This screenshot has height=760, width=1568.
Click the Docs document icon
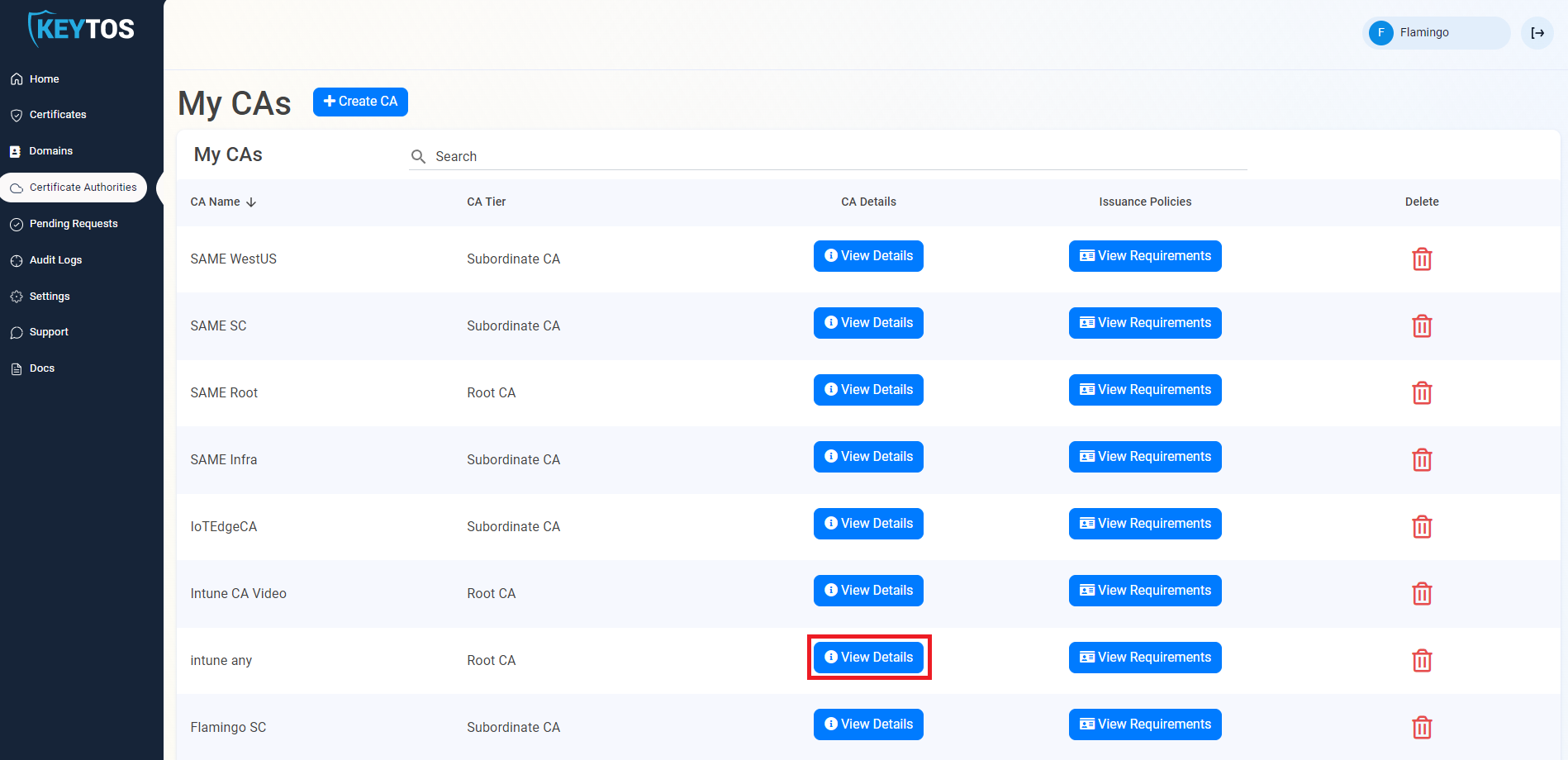(15, 368)
